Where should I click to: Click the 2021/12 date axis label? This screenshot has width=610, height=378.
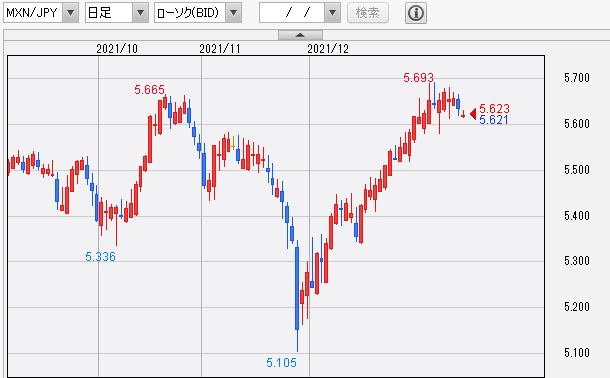point(328,49)
